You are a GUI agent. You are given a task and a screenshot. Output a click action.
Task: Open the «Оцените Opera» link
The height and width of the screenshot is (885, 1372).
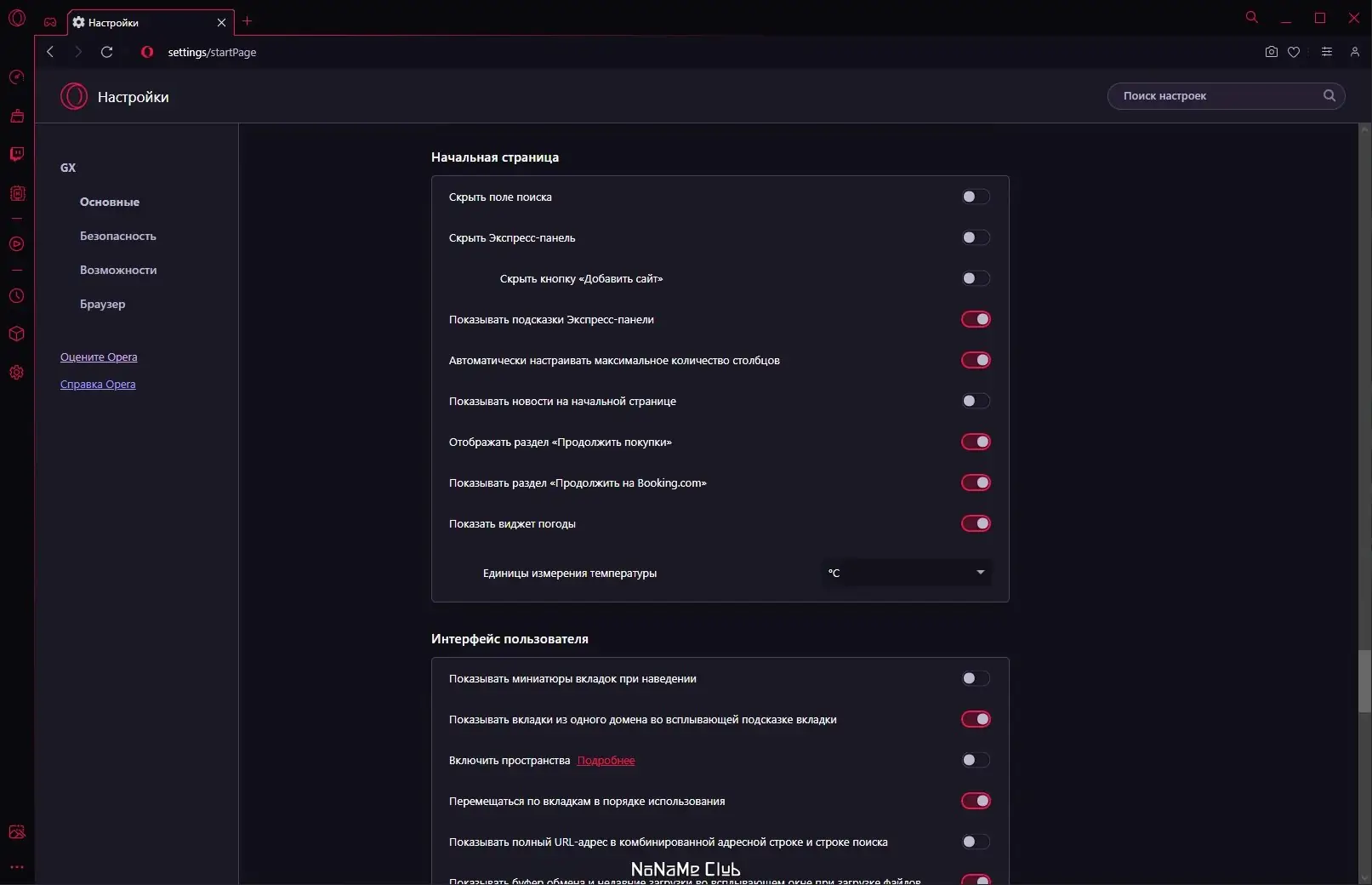(x=99, y=357)
